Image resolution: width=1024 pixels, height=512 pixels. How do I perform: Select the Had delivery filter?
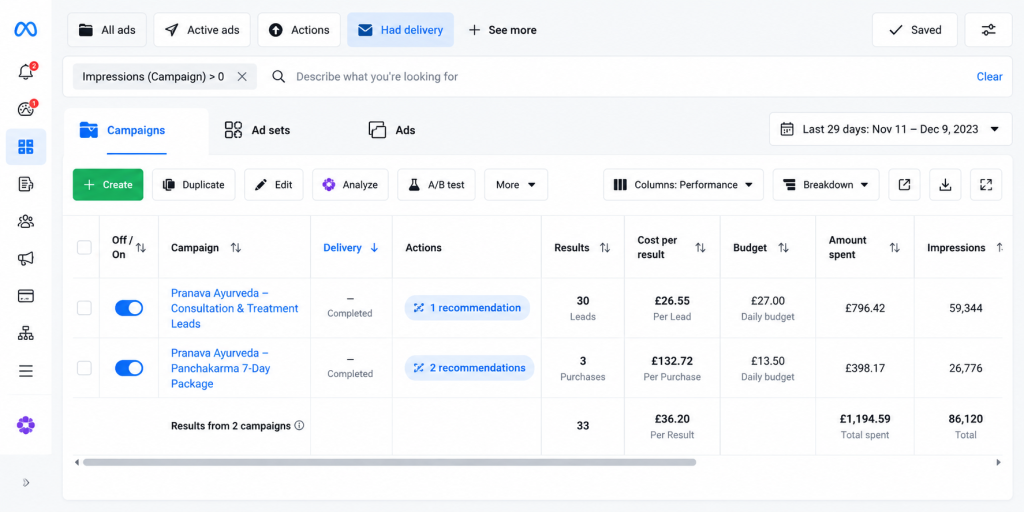[400, 30]
